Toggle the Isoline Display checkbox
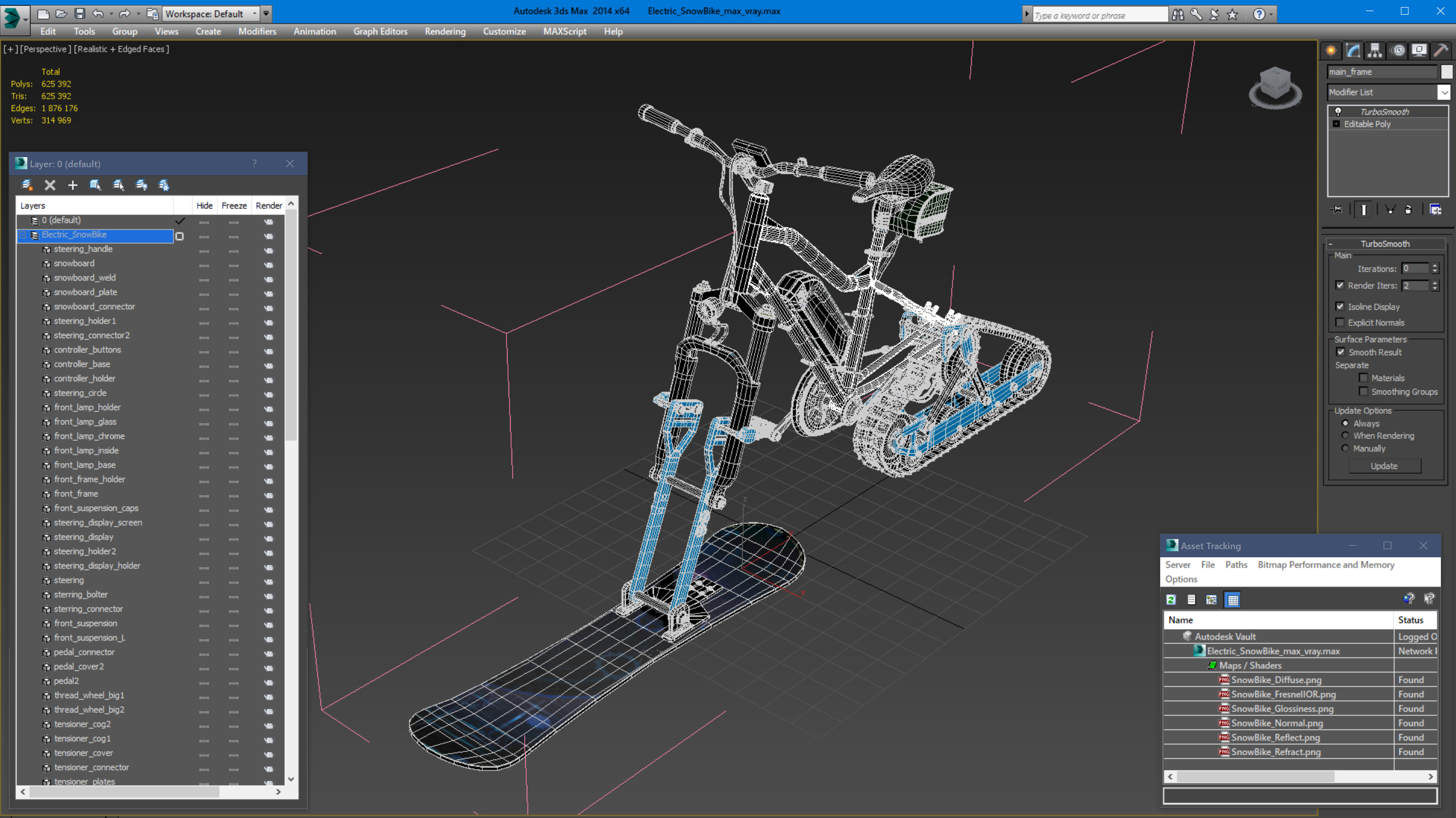Image resolution: width=1456 pixels, height=818 pixels. 1340,306
